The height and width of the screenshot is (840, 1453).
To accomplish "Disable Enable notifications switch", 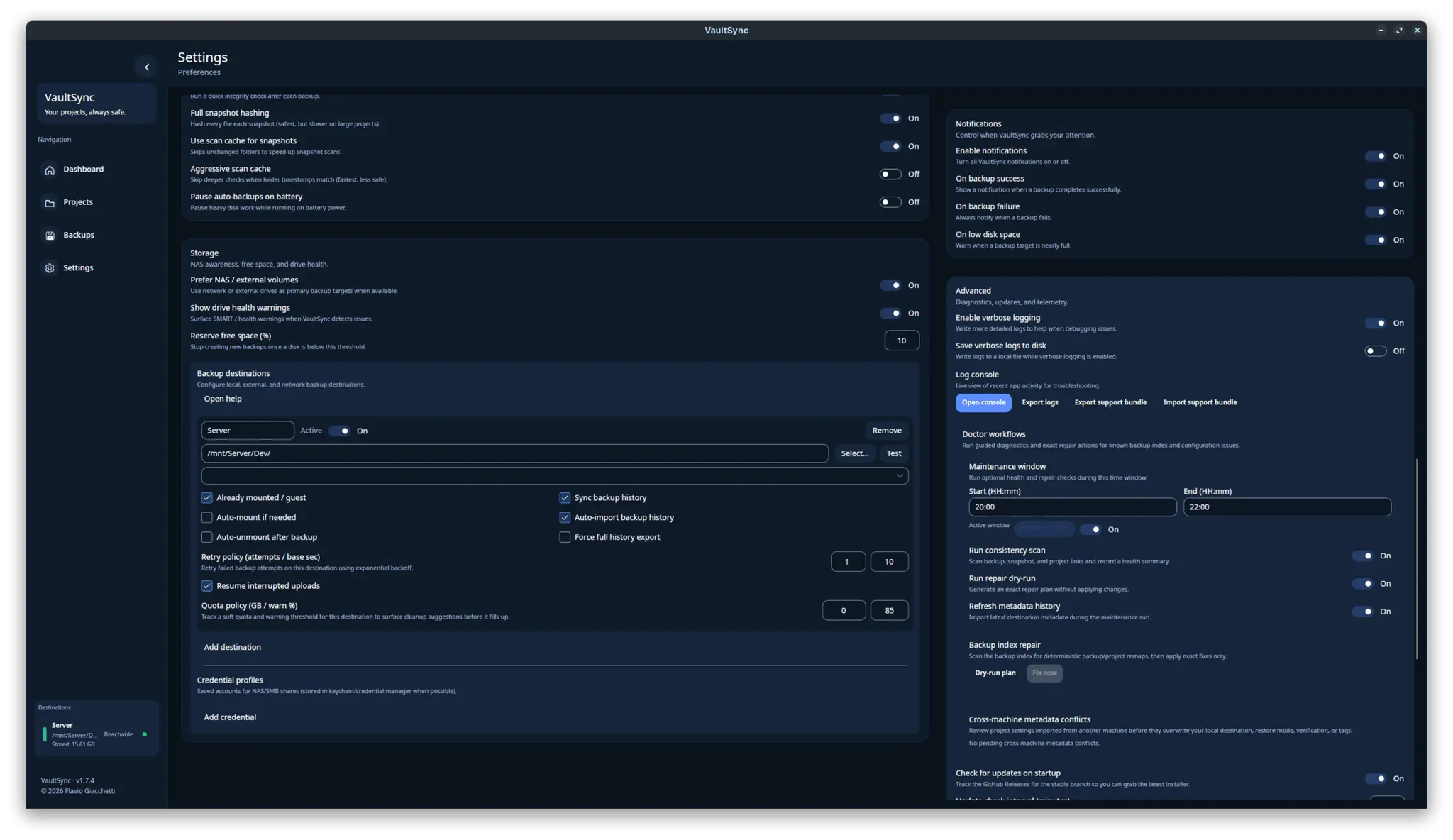I will 1375,156.
